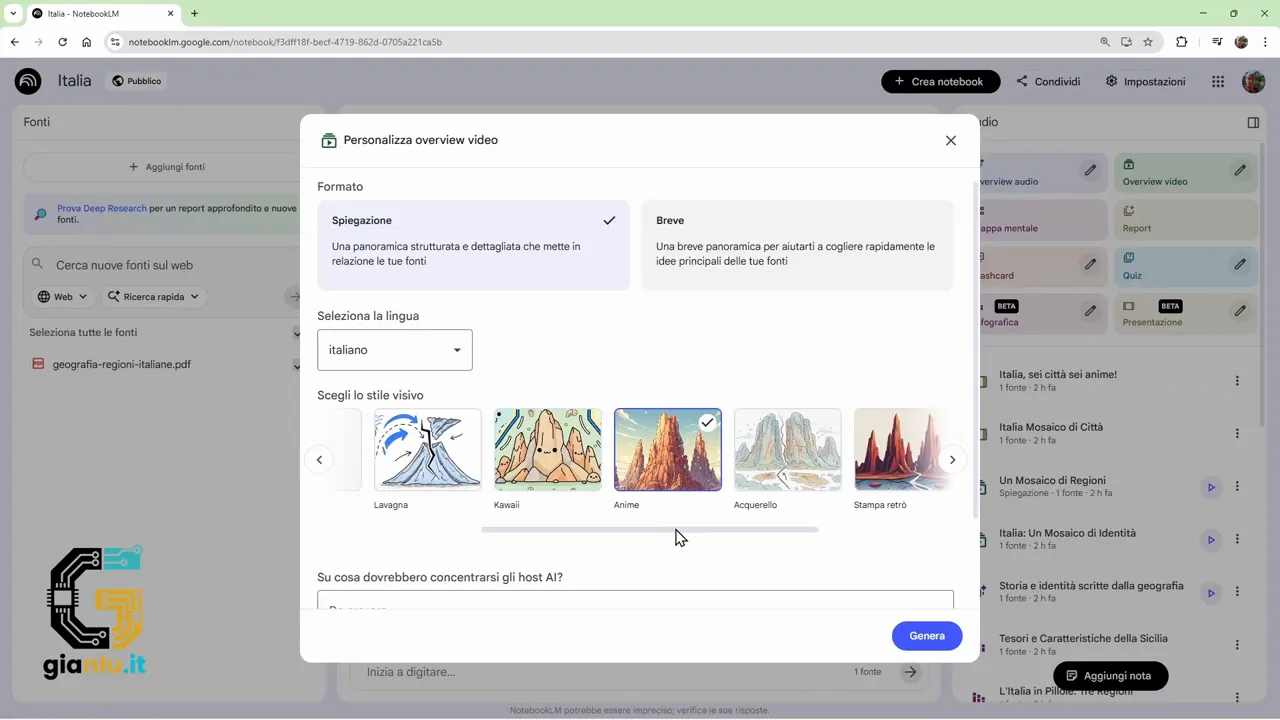Choose the Kawaii visual style thumbnail
Screen dimensions: 1280x720
548,450
